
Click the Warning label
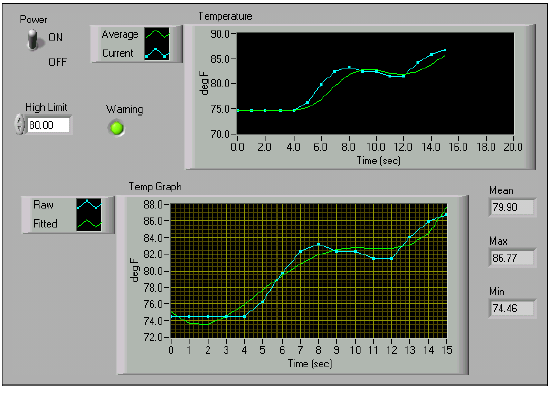(x=124, y=109)
